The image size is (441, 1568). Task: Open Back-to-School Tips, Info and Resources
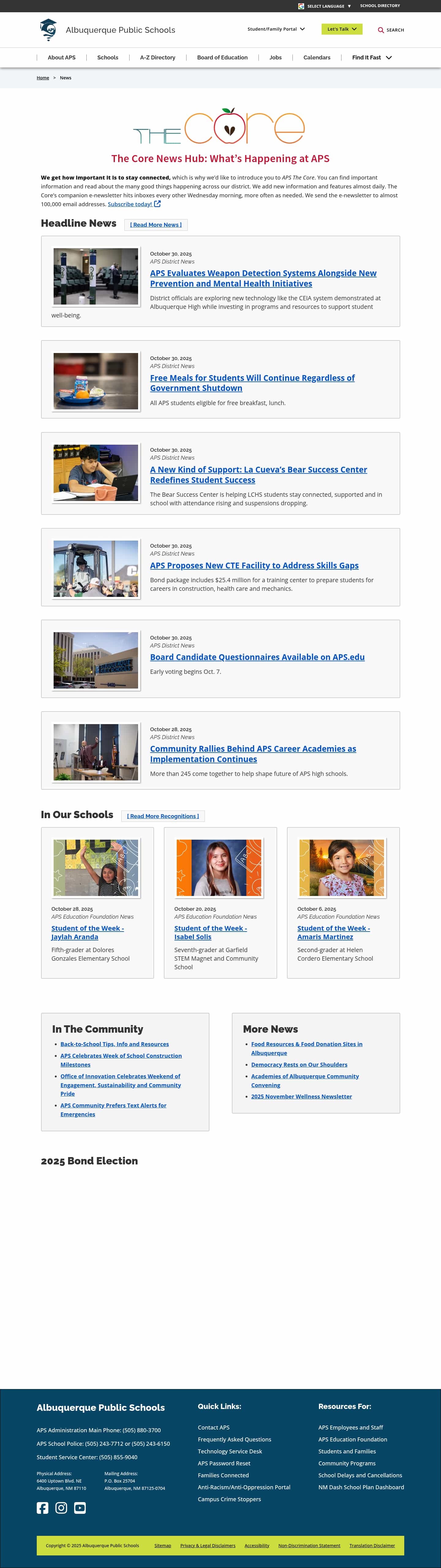[x=114, y=1045]
